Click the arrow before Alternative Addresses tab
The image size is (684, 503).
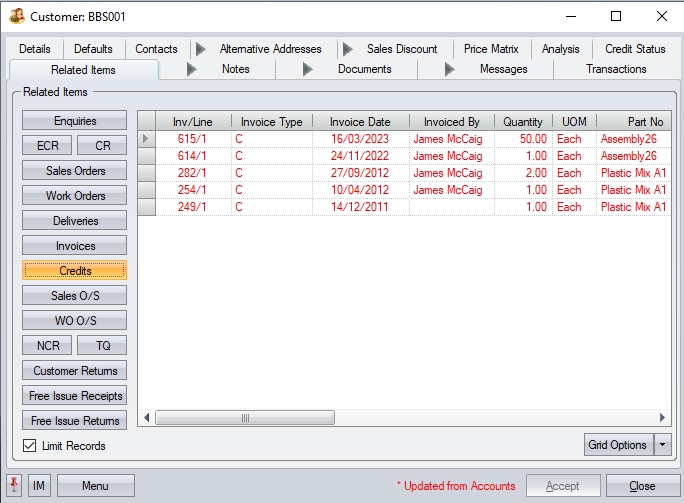pos(200,49)
